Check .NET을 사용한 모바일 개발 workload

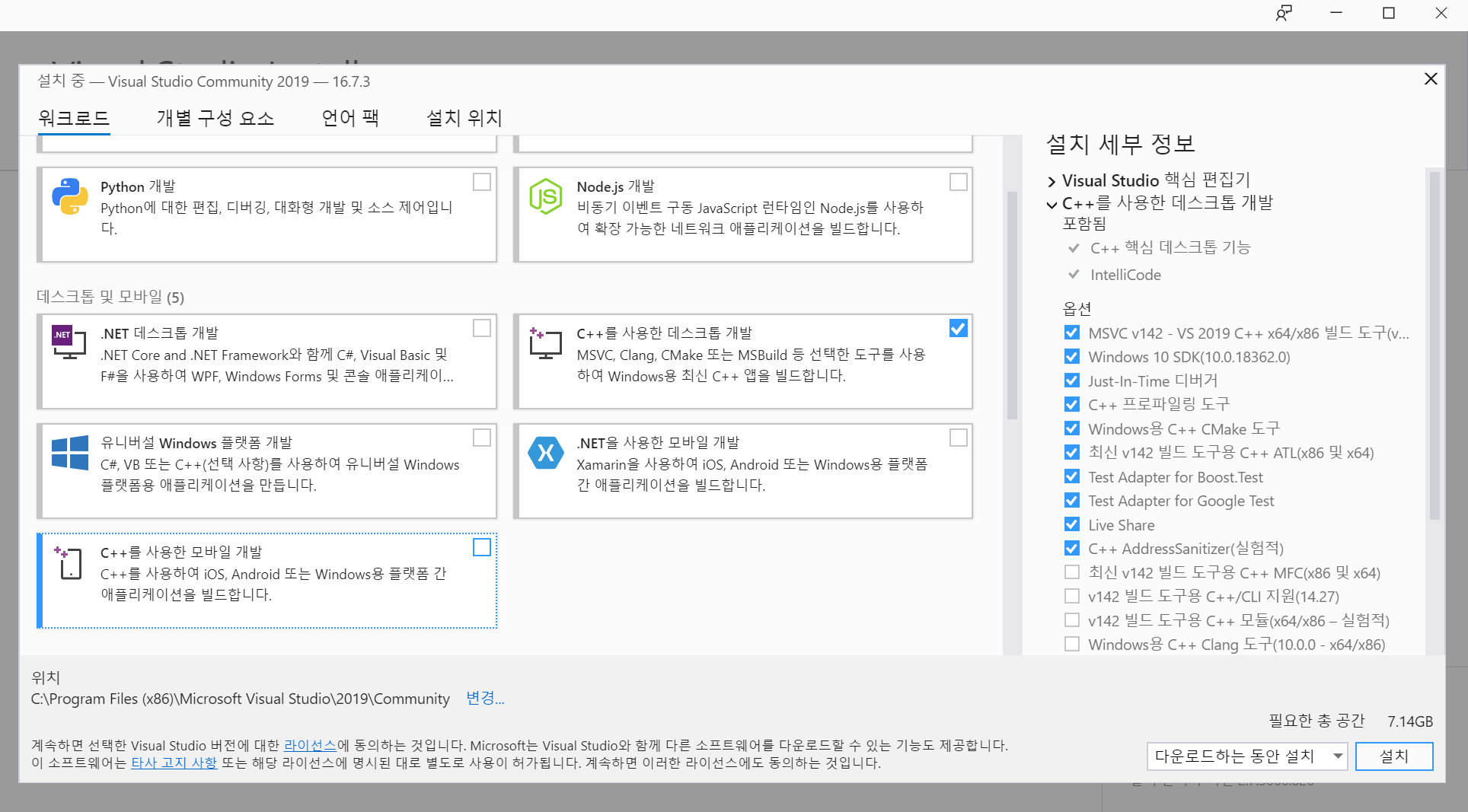[959, 438]
